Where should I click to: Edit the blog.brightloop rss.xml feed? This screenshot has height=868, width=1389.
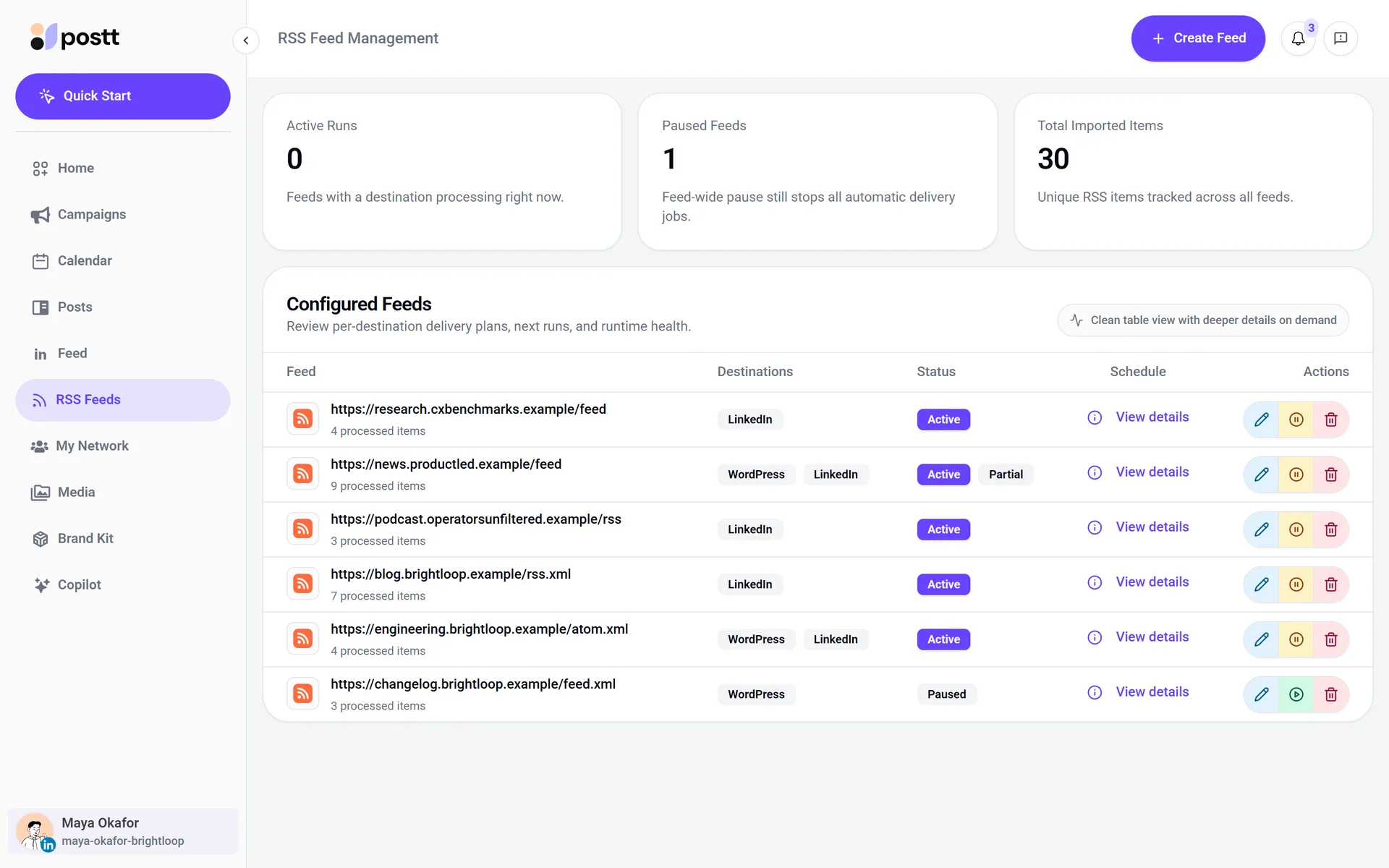(1261, 584)
